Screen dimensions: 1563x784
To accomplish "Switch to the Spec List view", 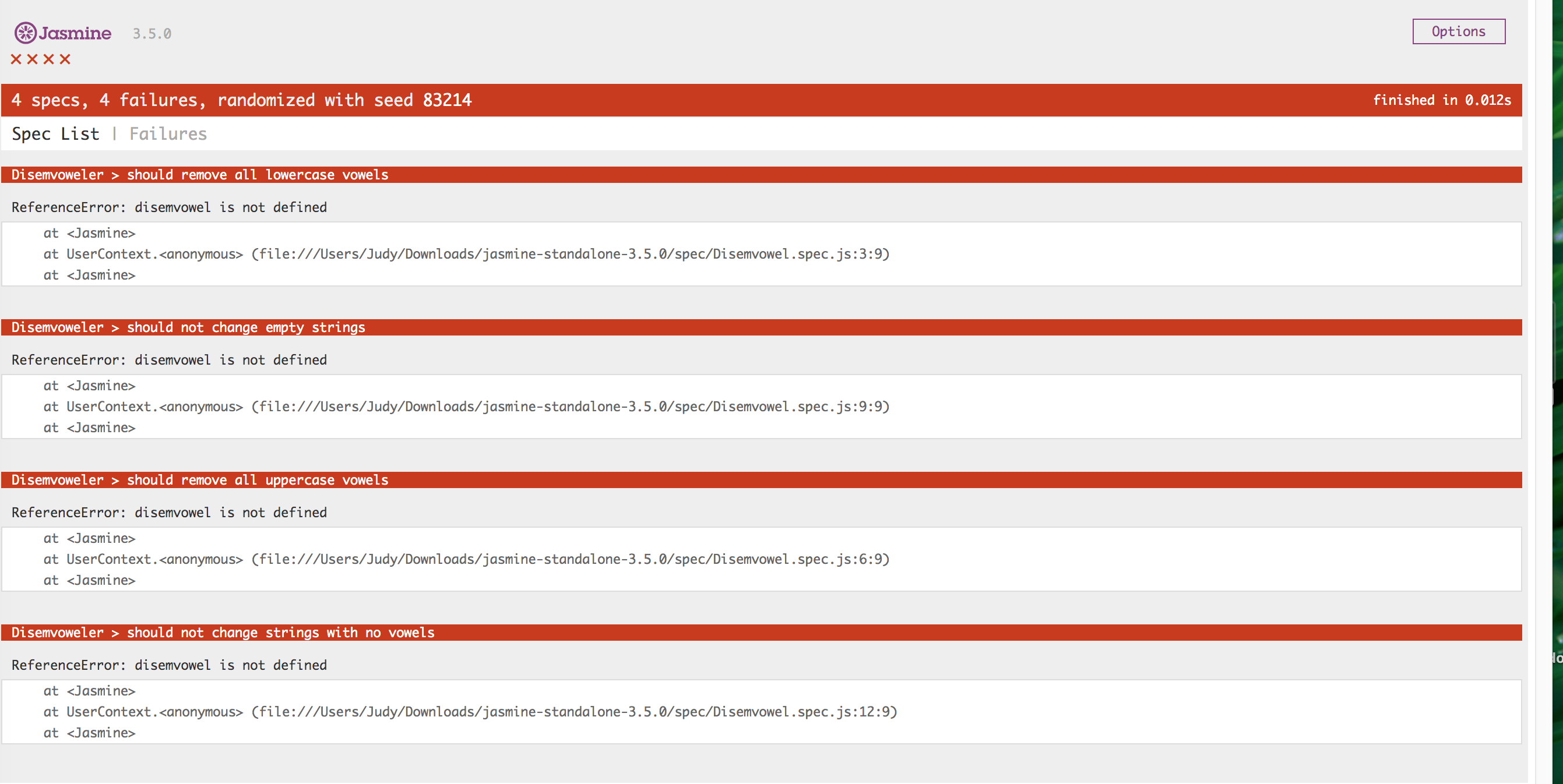I will pyautogui.click(x=55, y=133).
